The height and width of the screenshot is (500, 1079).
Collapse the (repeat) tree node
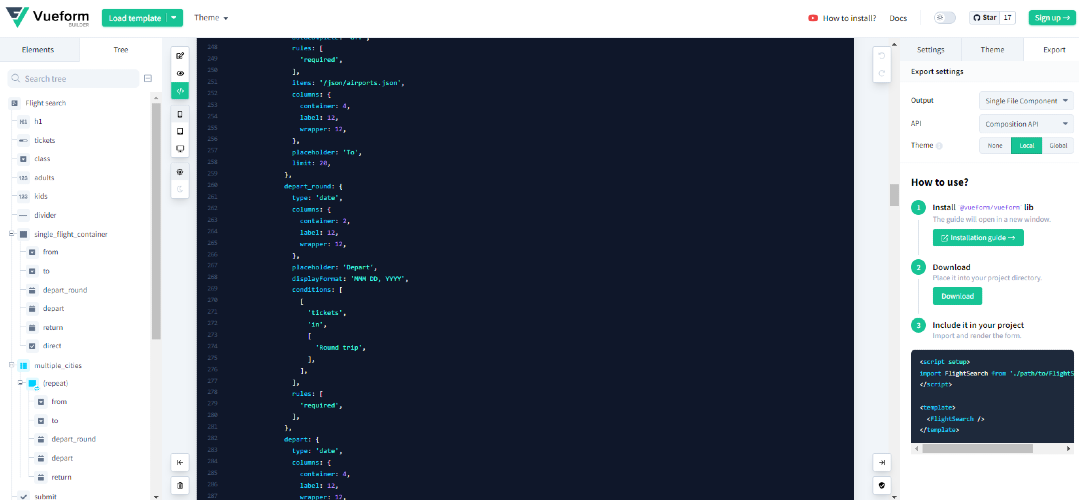(x=21, y=382)
